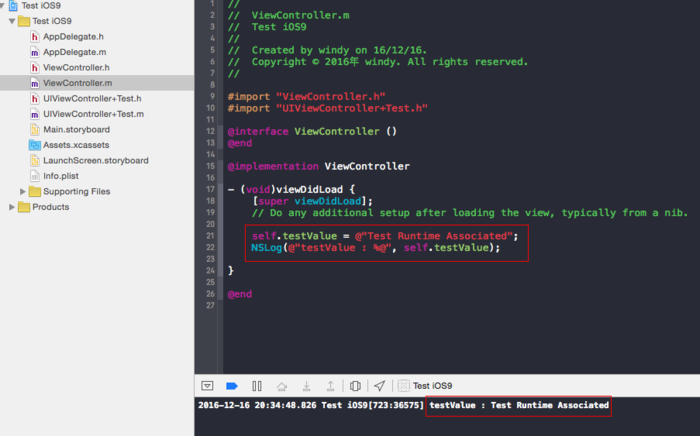This screenshot has height=436, width=700.
Task: Select the Test iOS9 process in debug bar
Action: (427, 385)
